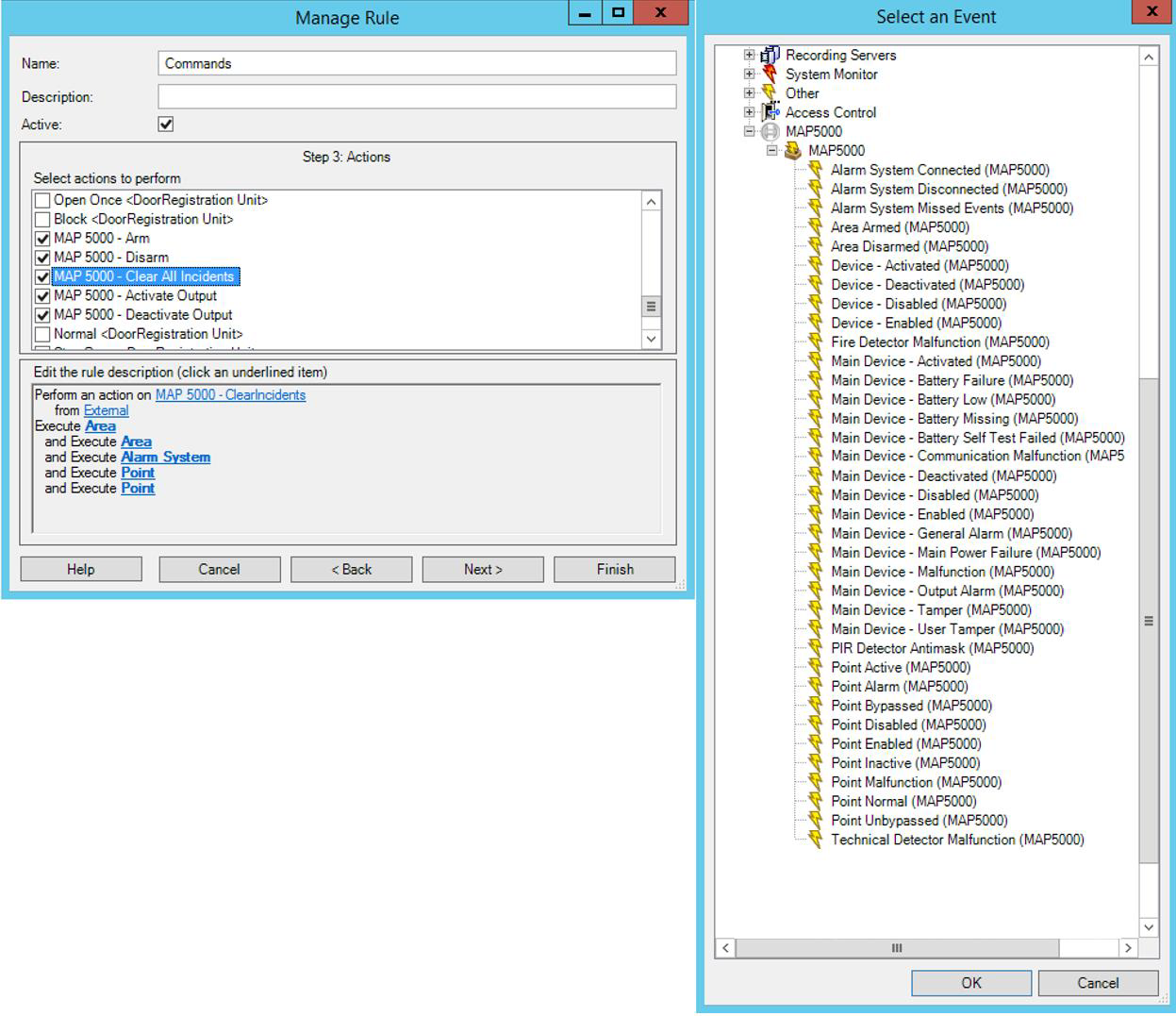The width and height of the screenshot is (1176, 1016).
Task: Confirm event selection with OK
Action: click(x=971, y=983)
